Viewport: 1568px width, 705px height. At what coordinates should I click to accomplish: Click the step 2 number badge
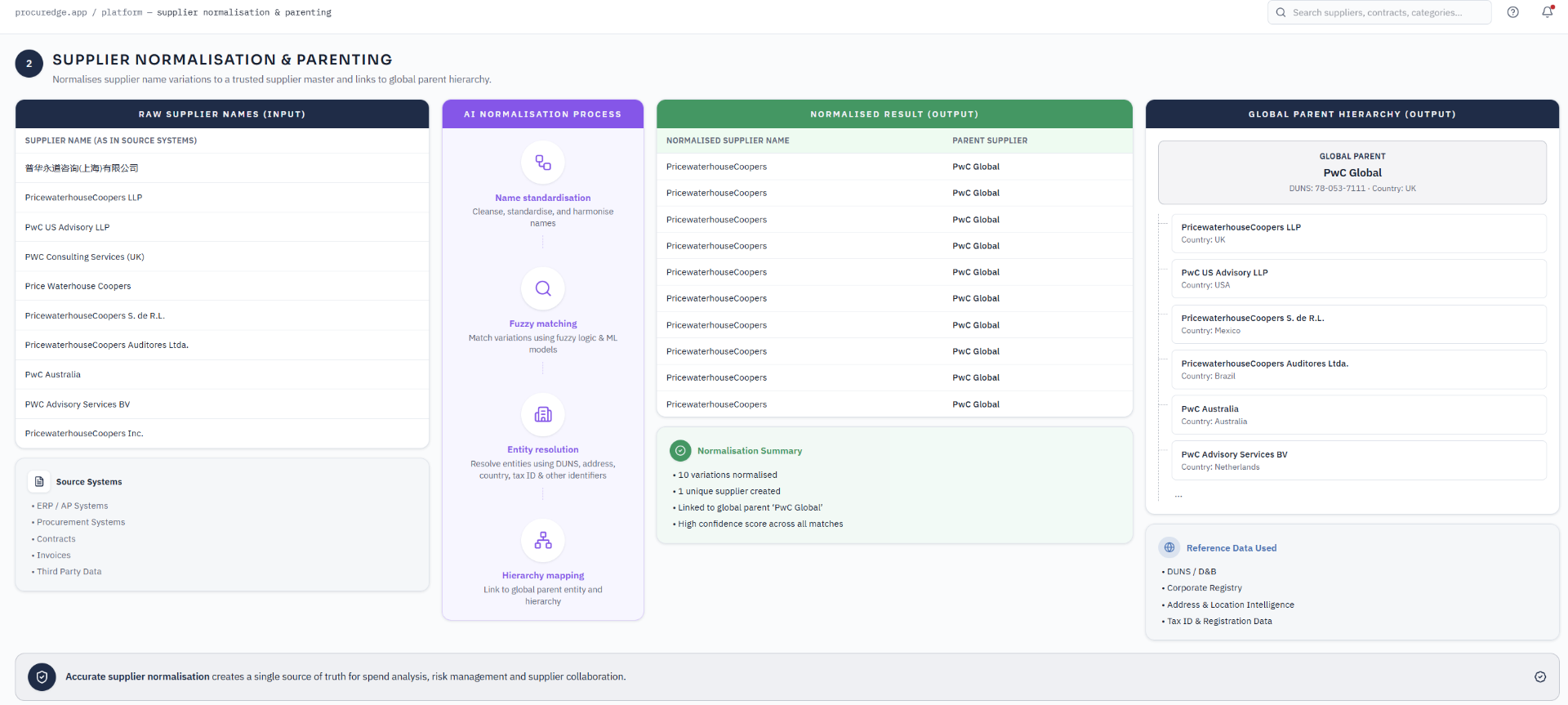[29, 64]
